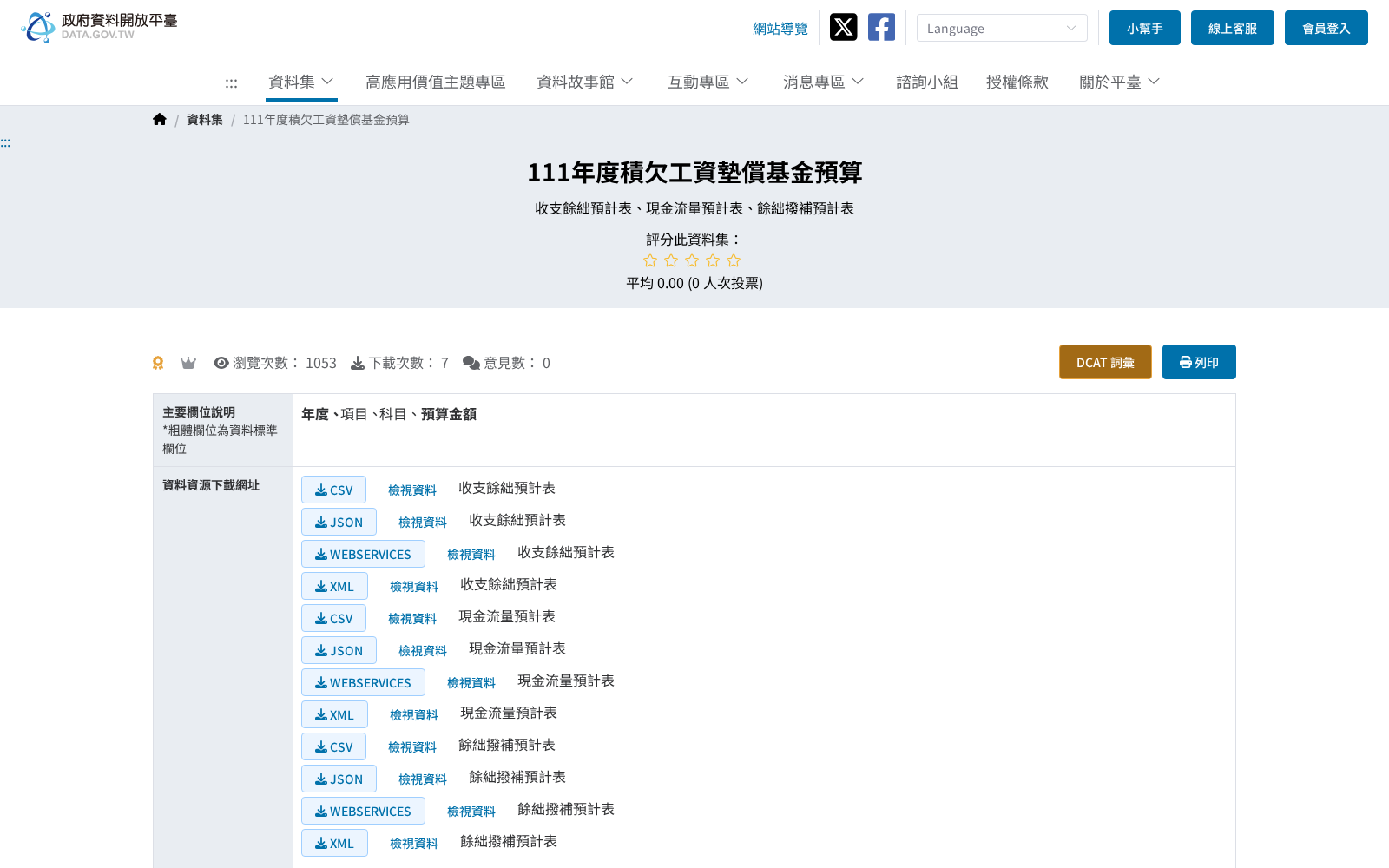Click the DATA.GOV.TW site logo
The width and height of the screenshot is (1389, 868).
click(x=99, y=27)
